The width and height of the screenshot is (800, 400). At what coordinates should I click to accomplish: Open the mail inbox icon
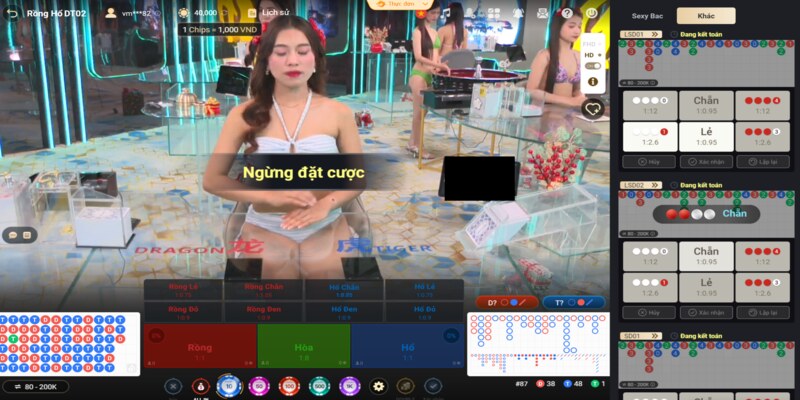coord(542,13)
